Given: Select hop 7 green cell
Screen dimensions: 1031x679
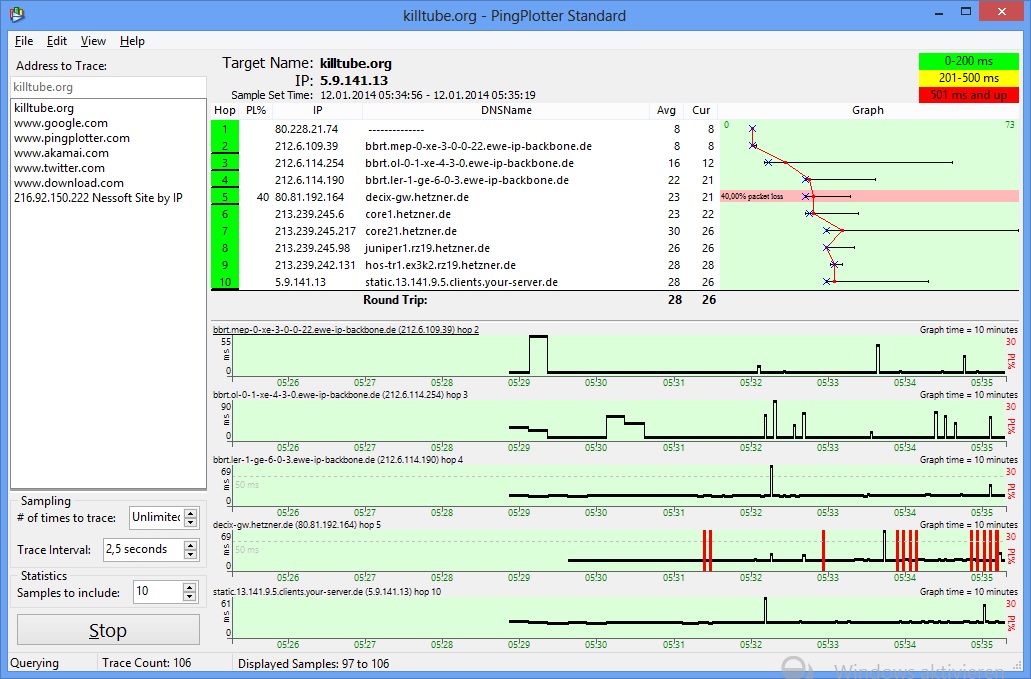Looking at the screenshot, I should (x=225, y=231).
